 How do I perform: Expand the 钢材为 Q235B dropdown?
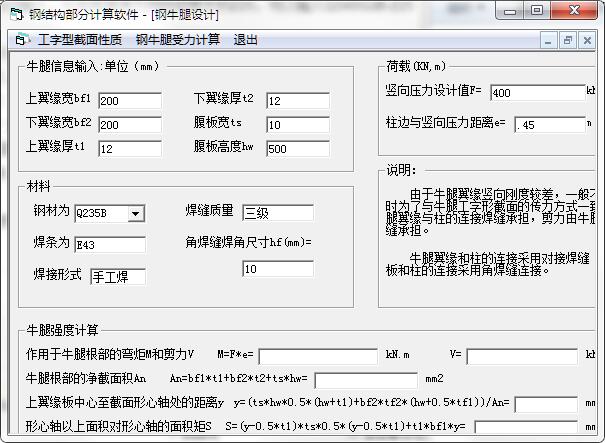click(x=136, y=213)
